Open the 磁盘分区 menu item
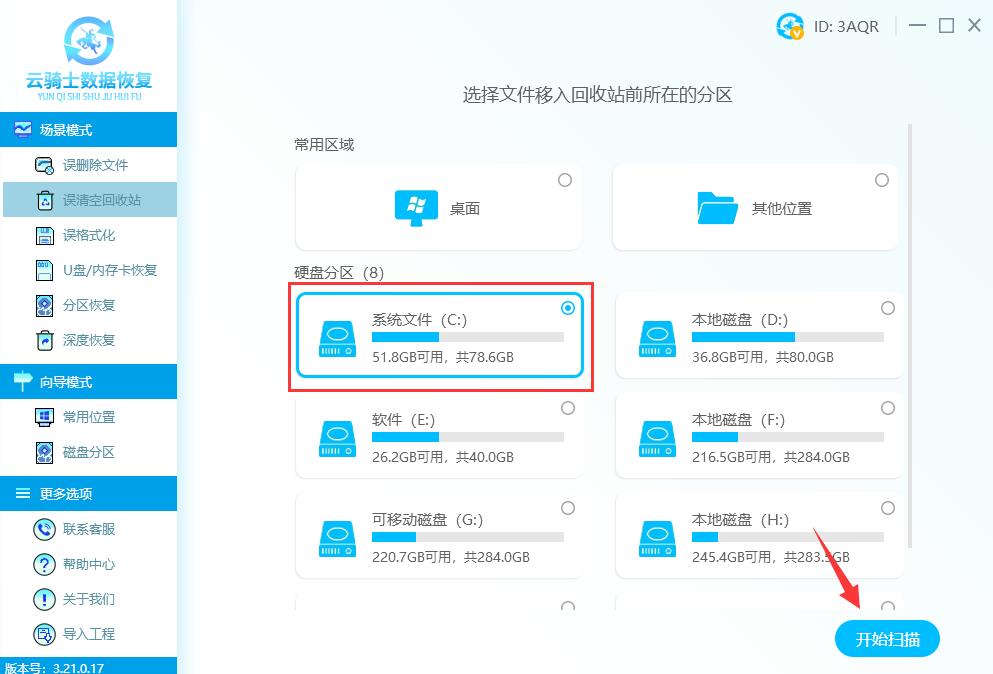 pos(89,452)
